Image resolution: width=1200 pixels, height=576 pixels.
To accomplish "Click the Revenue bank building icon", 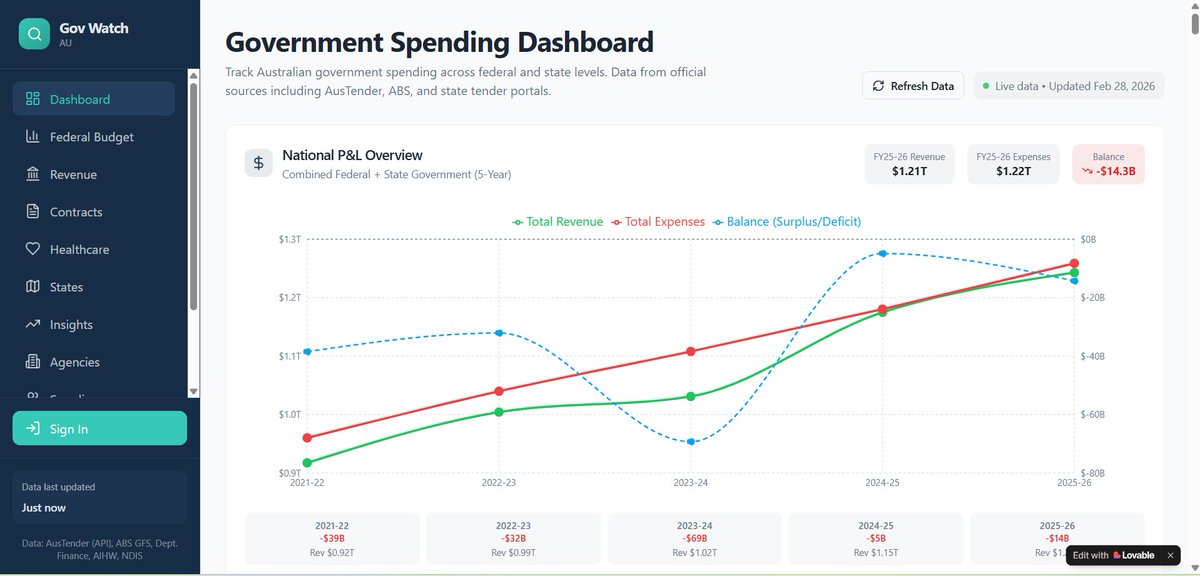I will pos(32,174).
